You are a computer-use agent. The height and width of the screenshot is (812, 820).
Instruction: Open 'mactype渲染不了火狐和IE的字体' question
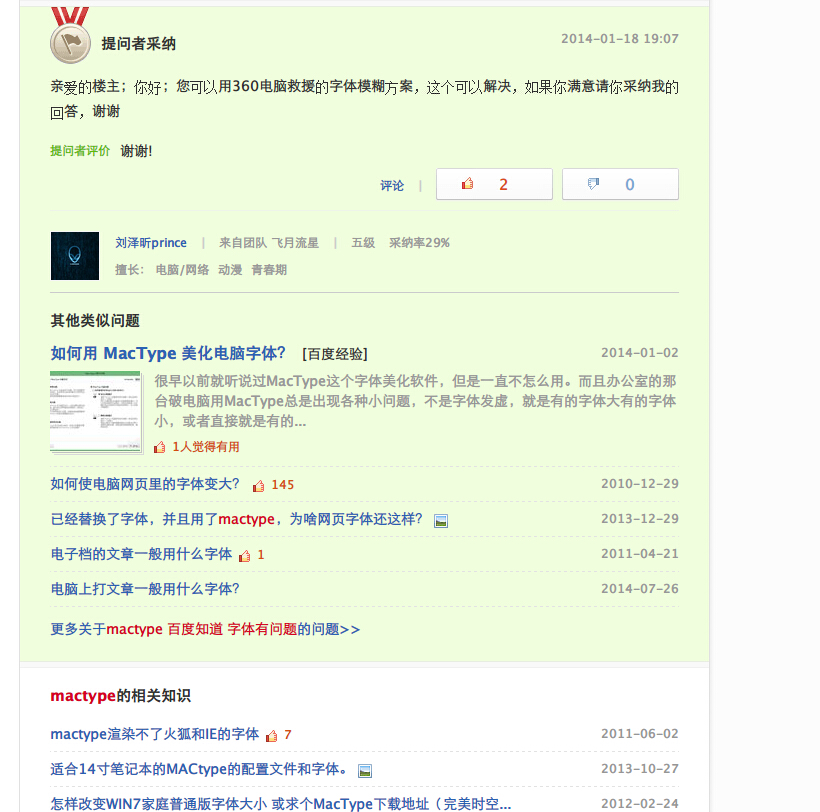point(155,734)
